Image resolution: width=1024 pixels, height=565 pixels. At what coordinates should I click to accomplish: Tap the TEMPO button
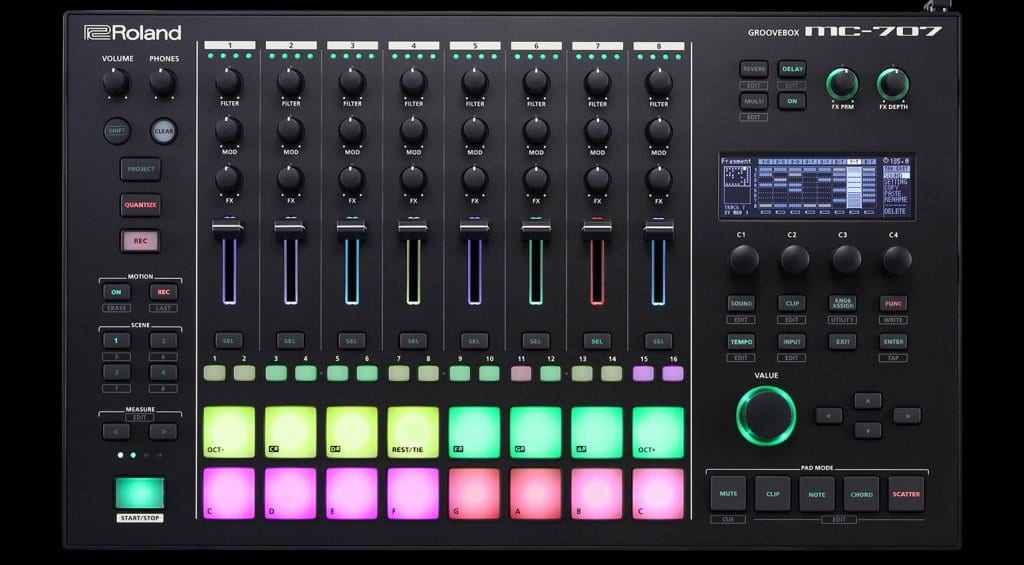(741, 342)
